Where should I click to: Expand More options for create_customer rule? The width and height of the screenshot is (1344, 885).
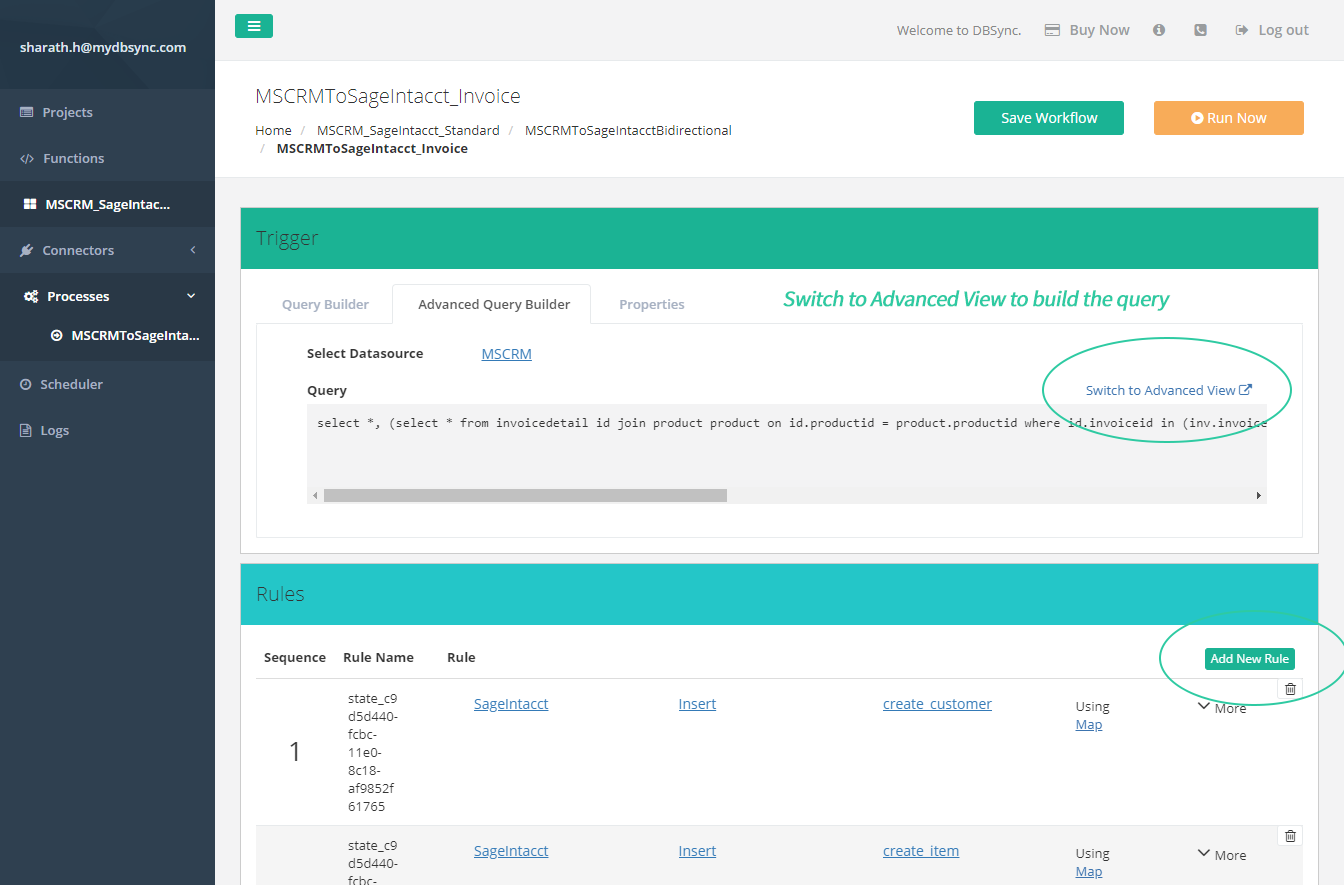coord(1222,708)
